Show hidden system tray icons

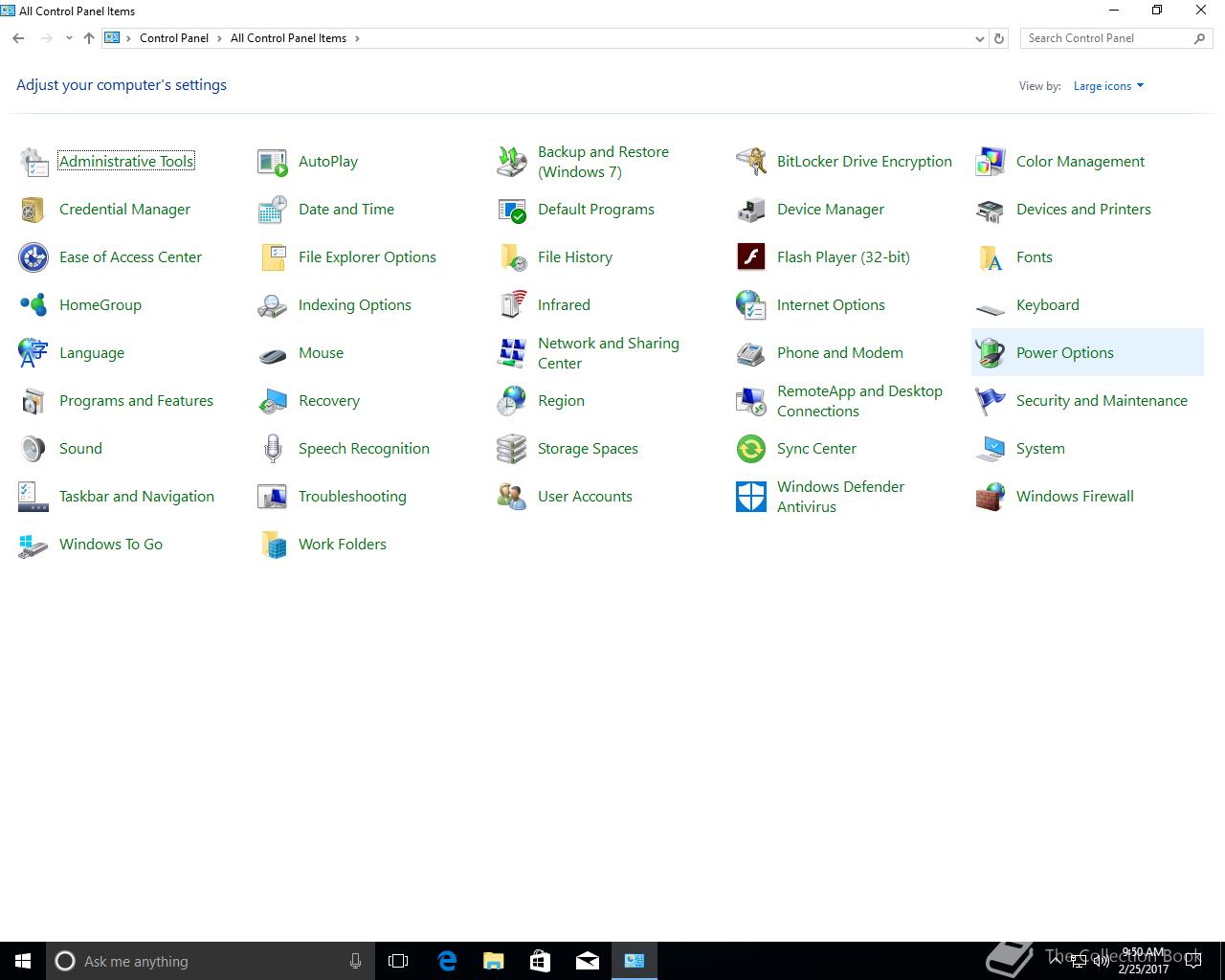pyautogui.click(x=1055, y=961)
